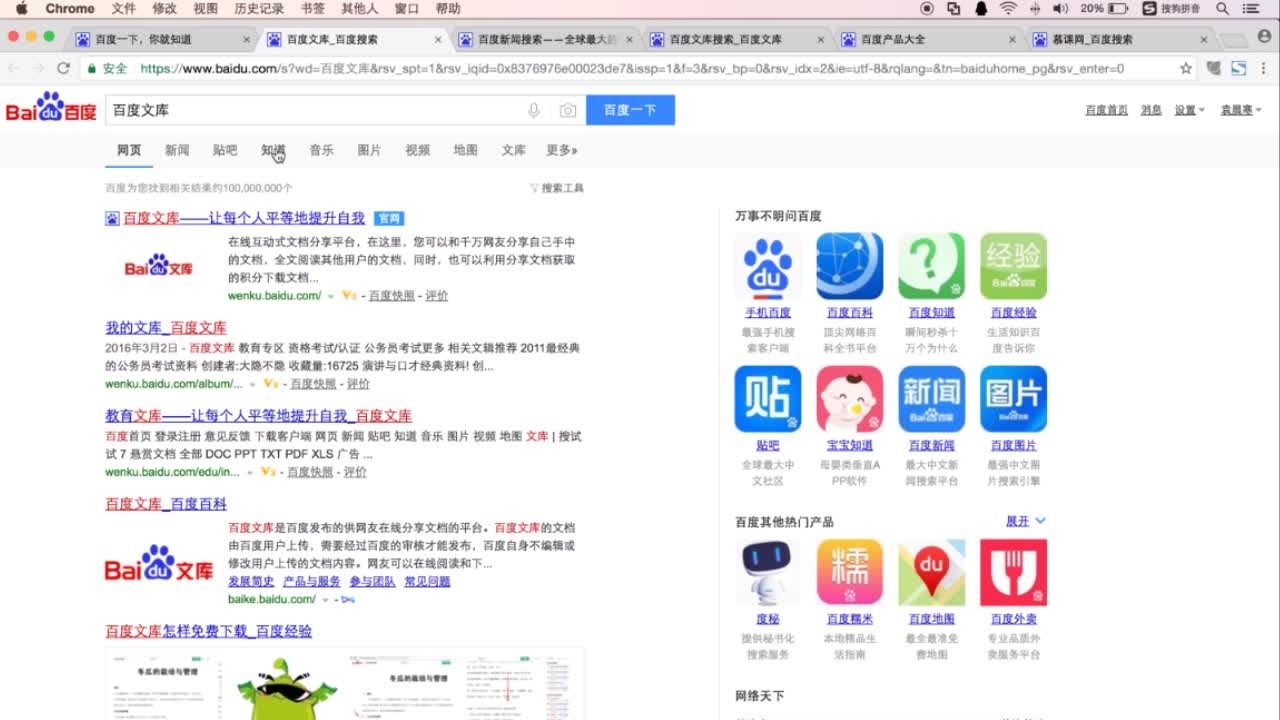Viewport: 1280px width, 720px height.
Task: Select the 百度糯米 icon
Action: 849,571
